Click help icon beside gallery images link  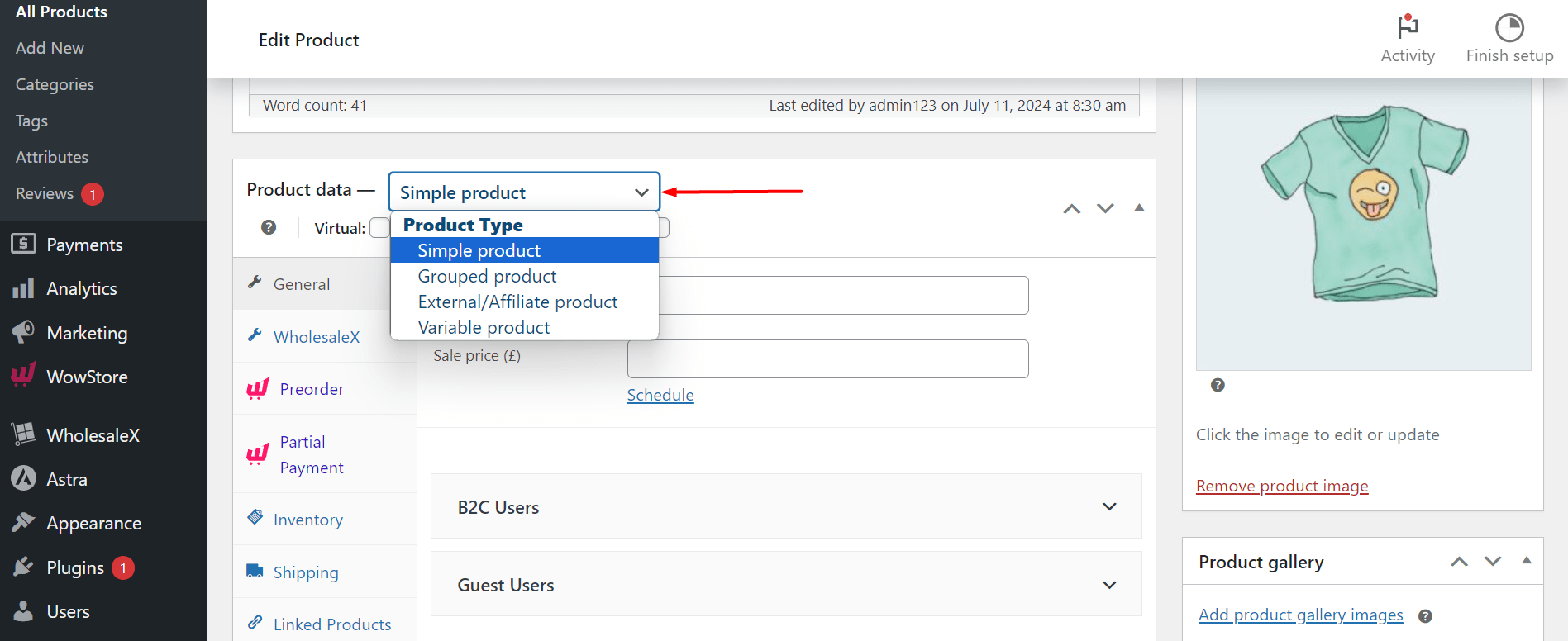(1425, 616)
